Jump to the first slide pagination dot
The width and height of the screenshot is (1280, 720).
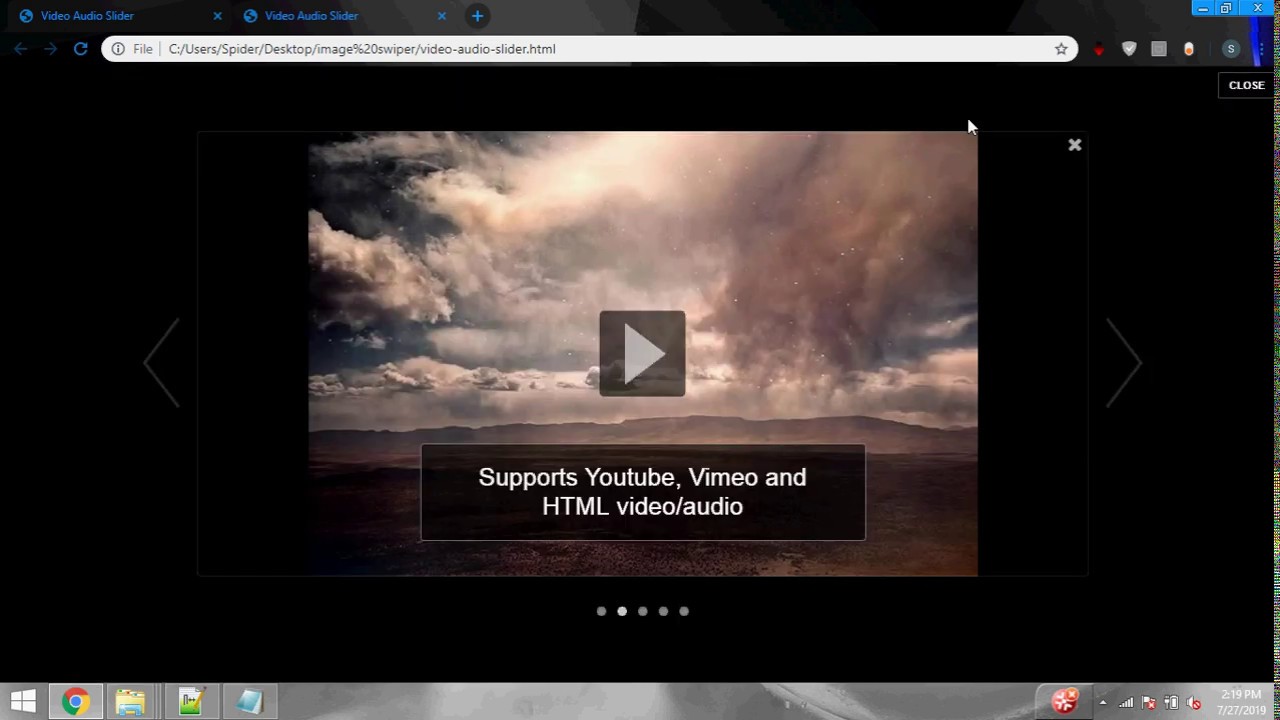601,611
